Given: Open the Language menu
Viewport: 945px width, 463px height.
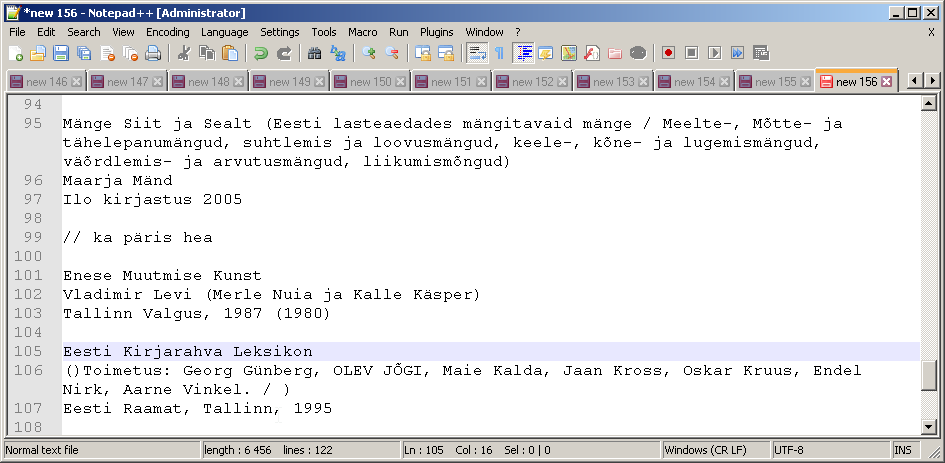Looking at the screenshot, I should 225,32.
